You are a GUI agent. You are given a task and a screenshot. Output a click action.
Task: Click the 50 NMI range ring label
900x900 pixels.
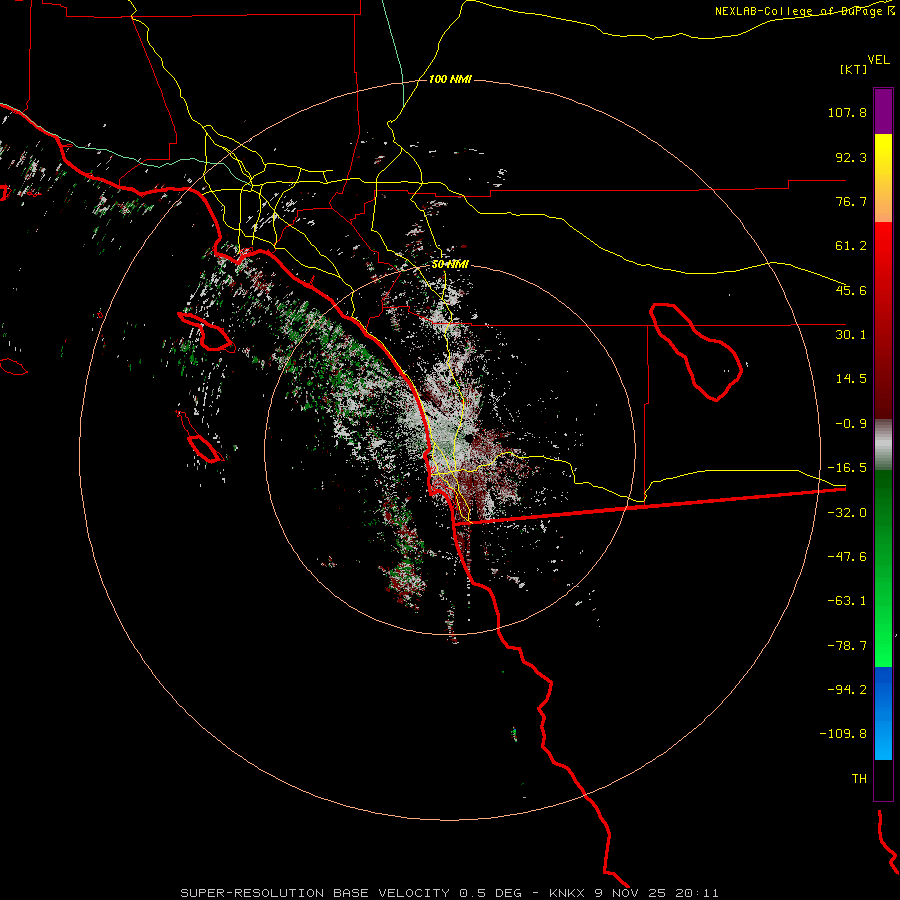[450, 264]
